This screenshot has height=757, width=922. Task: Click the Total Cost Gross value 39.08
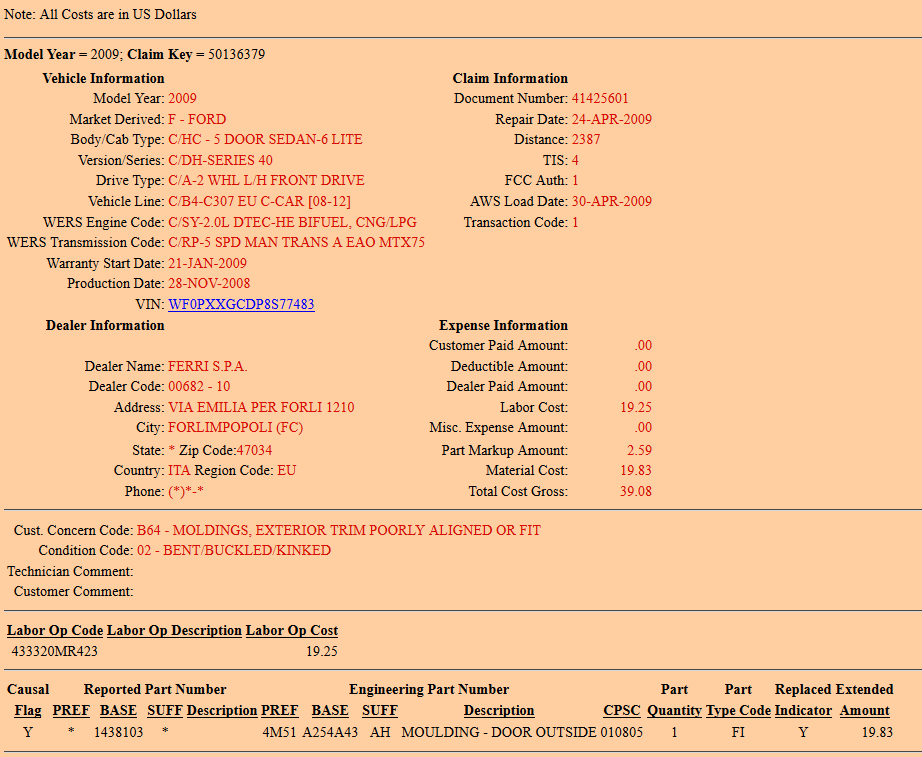636,492
